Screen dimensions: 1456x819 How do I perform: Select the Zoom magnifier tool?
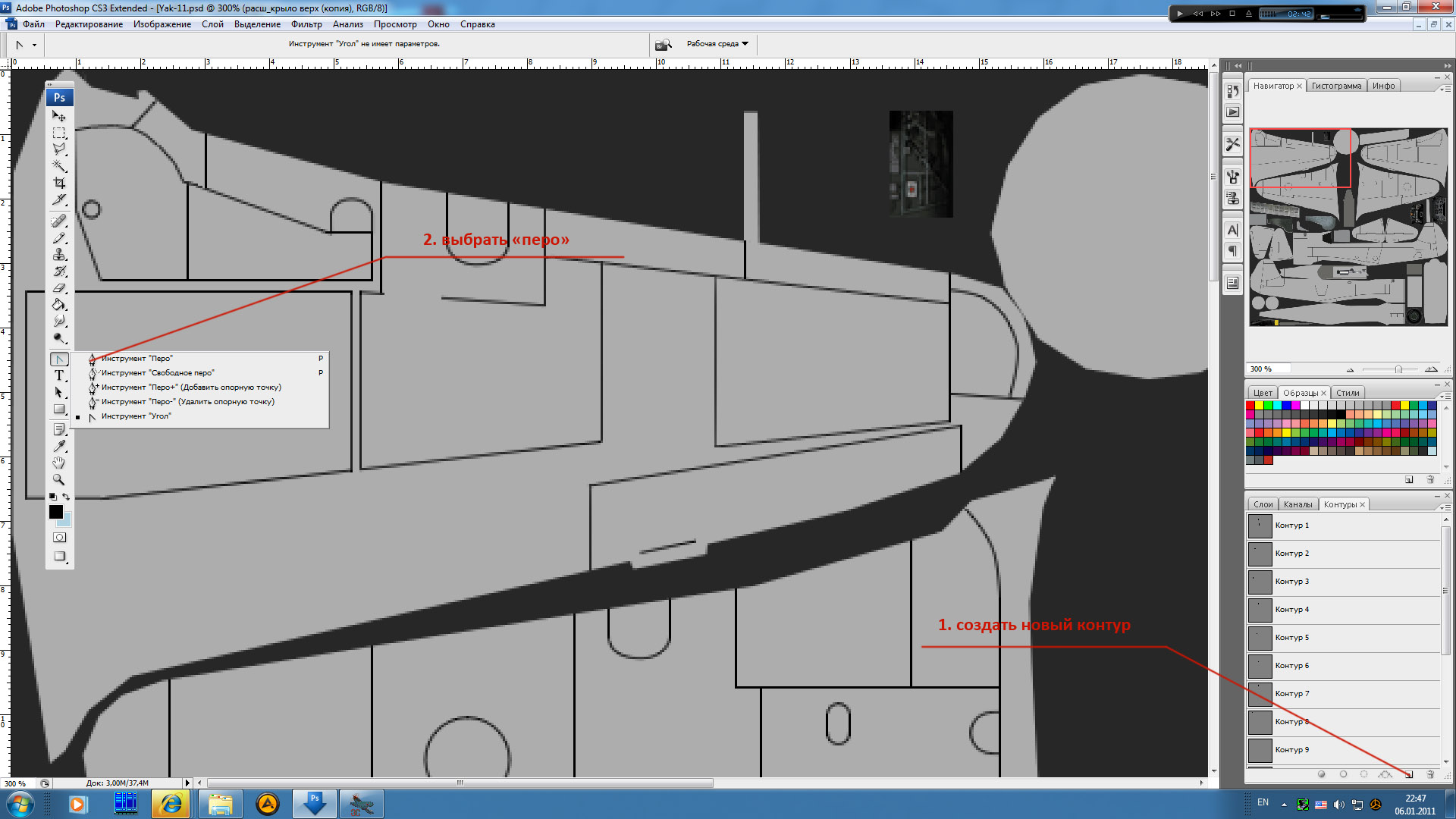[x=59, y=479]
